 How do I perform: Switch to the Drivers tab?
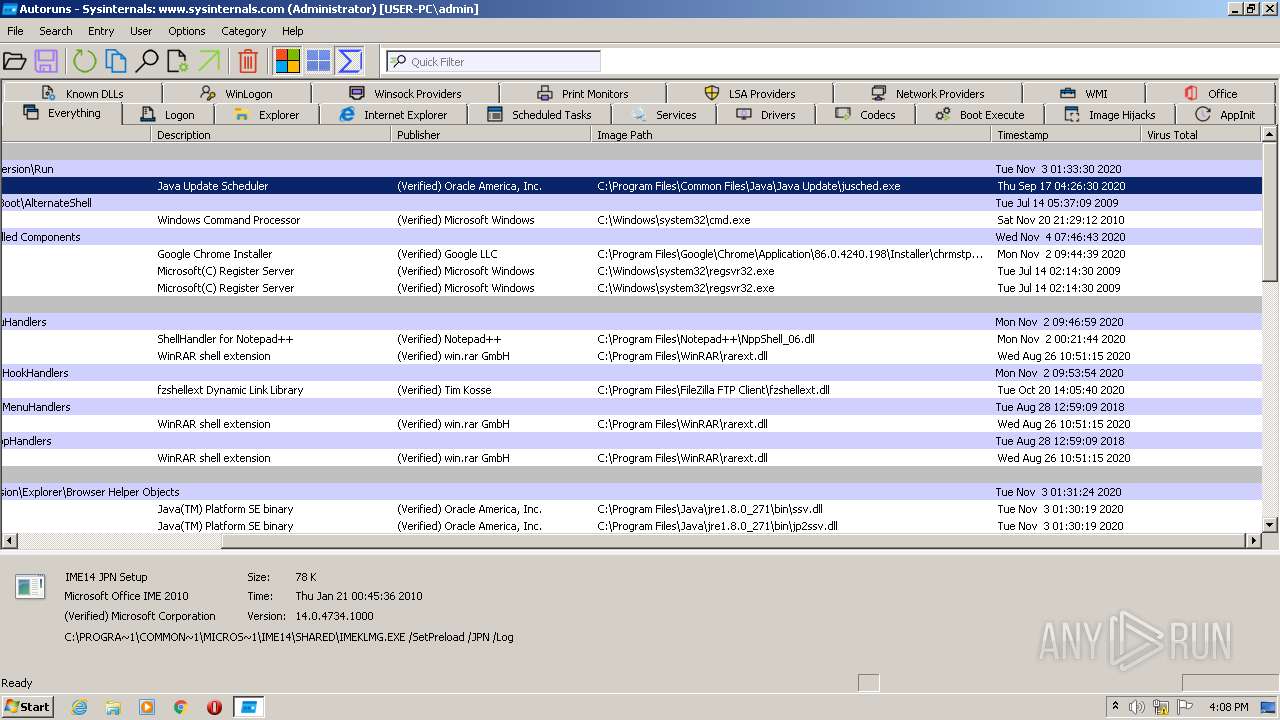766,115
